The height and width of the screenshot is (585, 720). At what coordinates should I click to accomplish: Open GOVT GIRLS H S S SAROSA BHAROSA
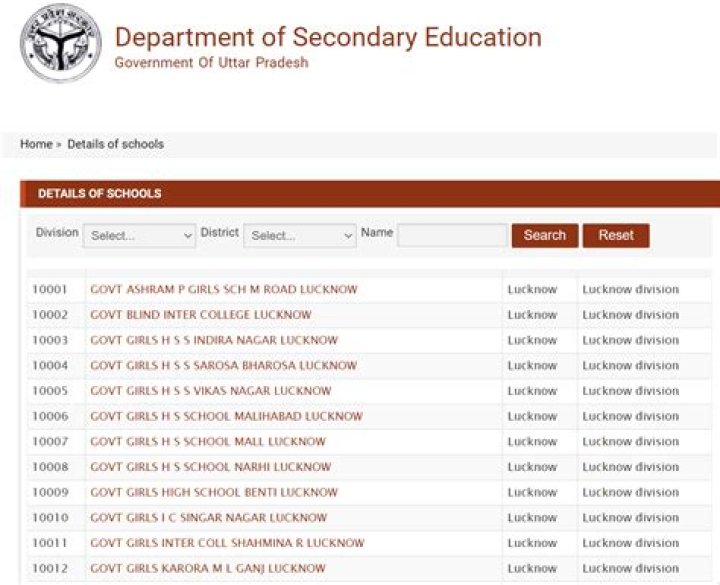tap(223, 366)
